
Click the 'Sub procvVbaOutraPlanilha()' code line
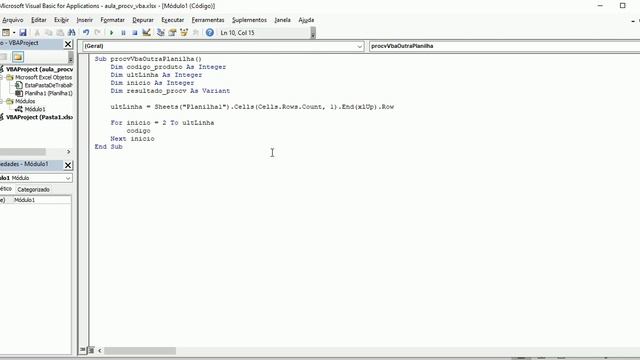pos(148,59)
